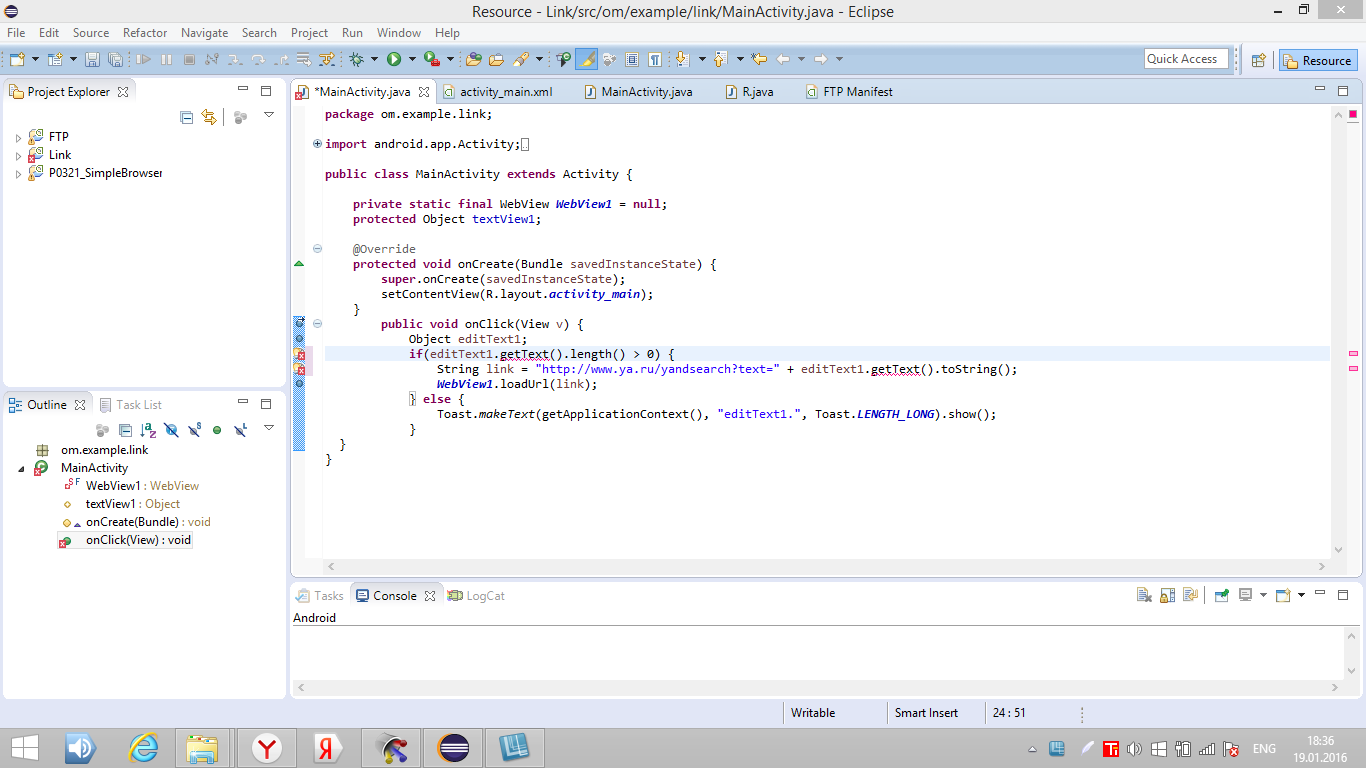This screenshot has height=768, width=1366.
Task: Click the Save All toolbar icon
Action: click(114, 60)
